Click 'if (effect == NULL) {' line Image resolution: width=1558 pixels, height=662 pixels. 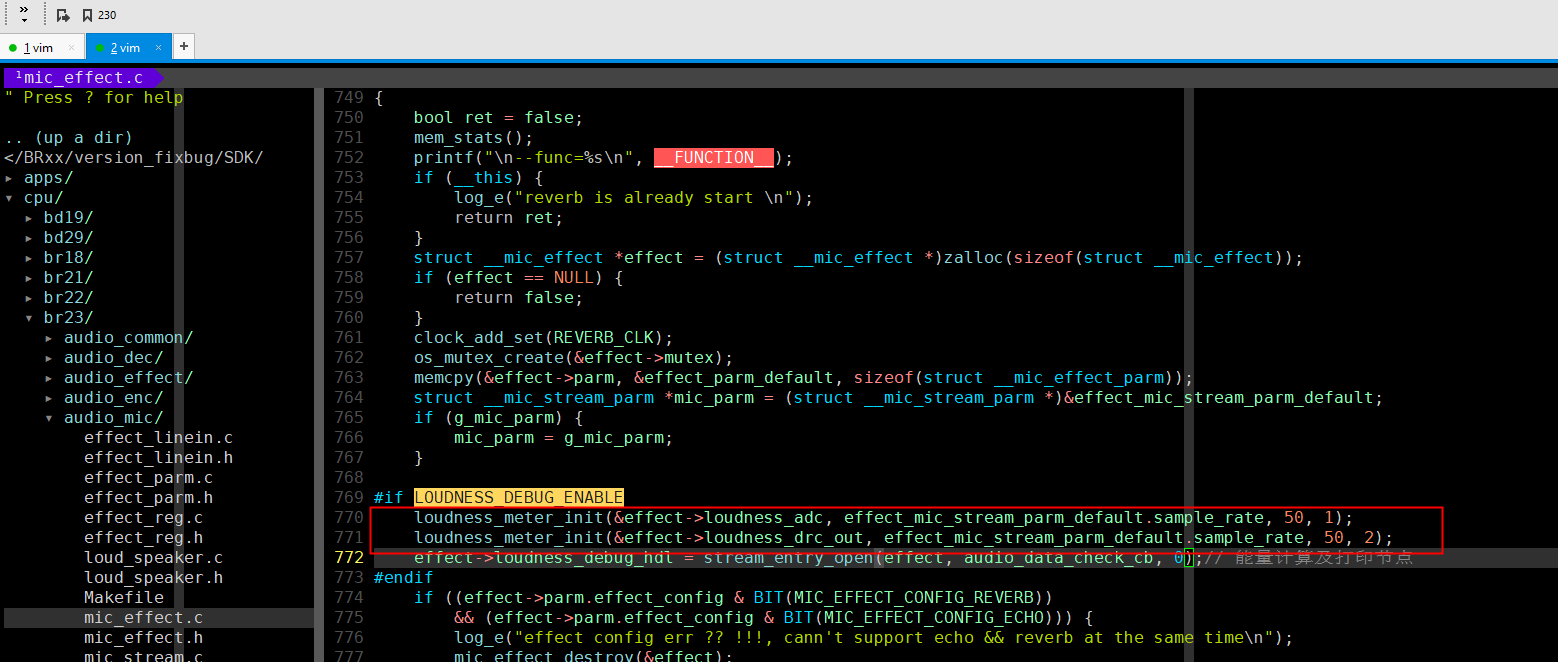coord(518,277)
